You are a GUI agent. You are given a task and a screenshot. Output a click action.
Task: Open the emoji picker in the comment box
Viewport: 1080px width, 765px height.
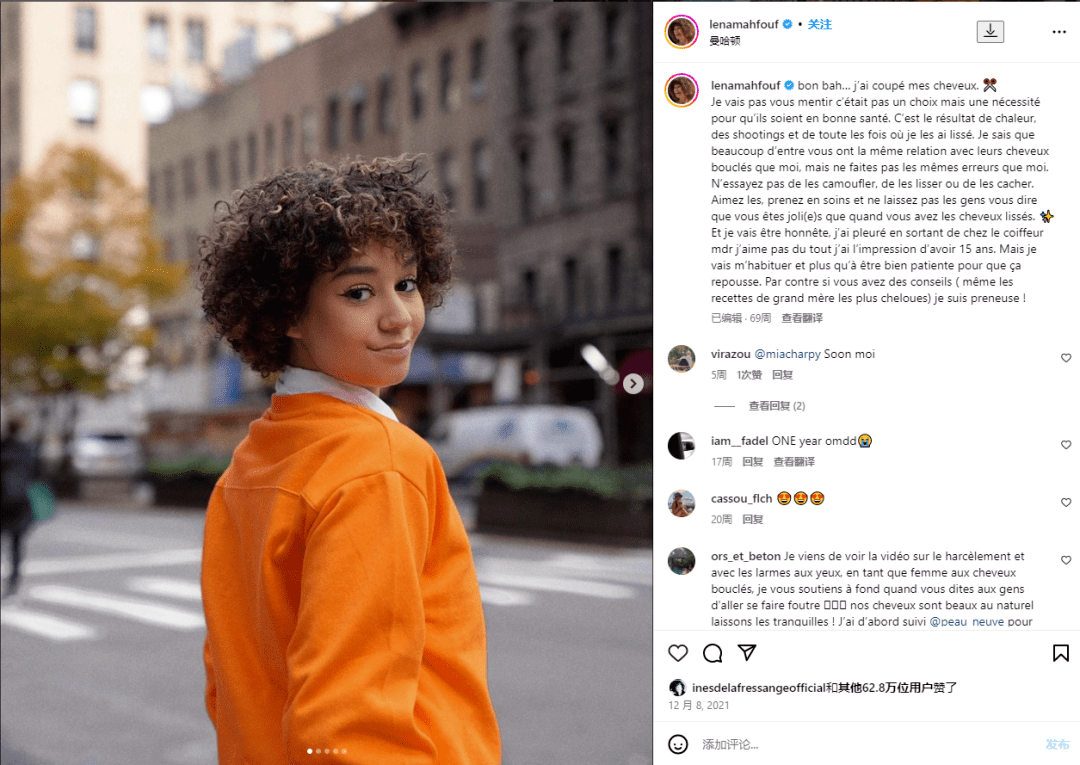678,744
